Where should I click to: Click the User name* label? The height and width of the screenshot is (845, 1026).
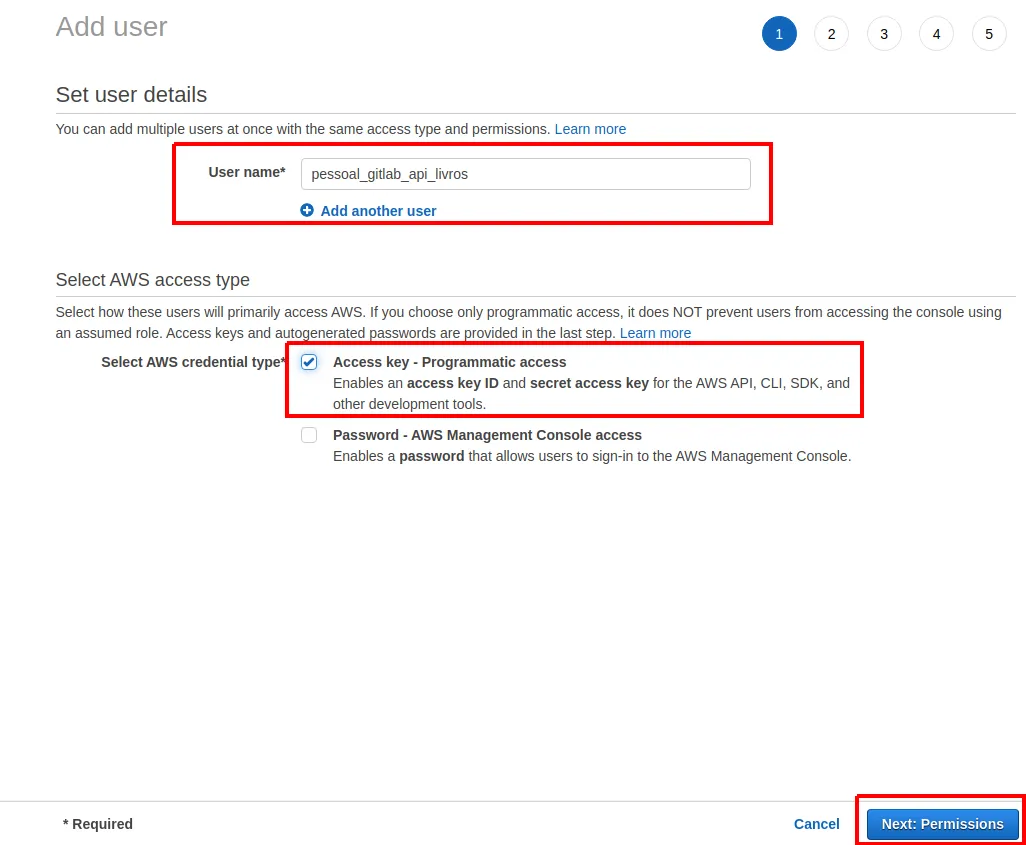point(247,172)
